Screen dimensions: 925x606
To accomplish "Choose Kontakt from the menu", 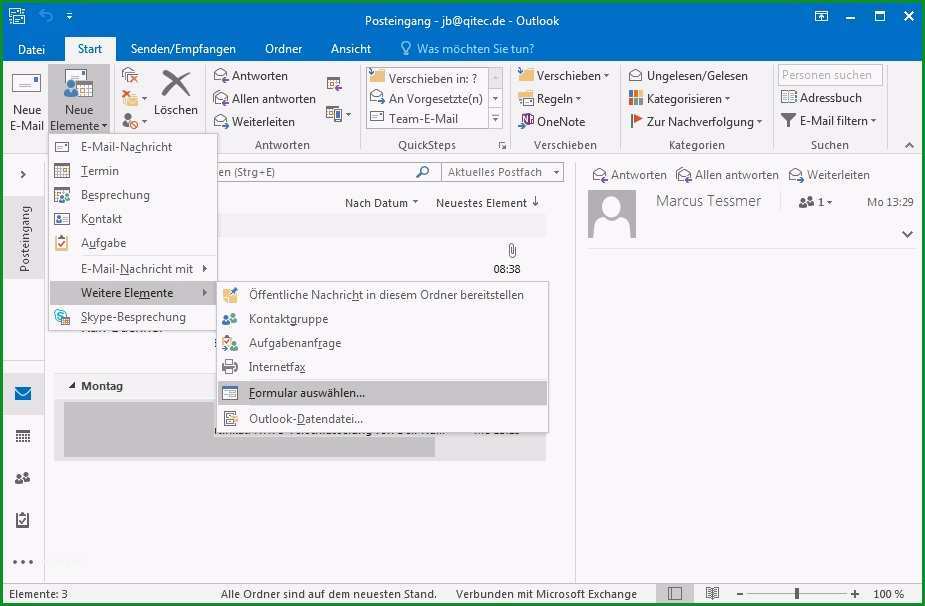I will tap(133, 219).
